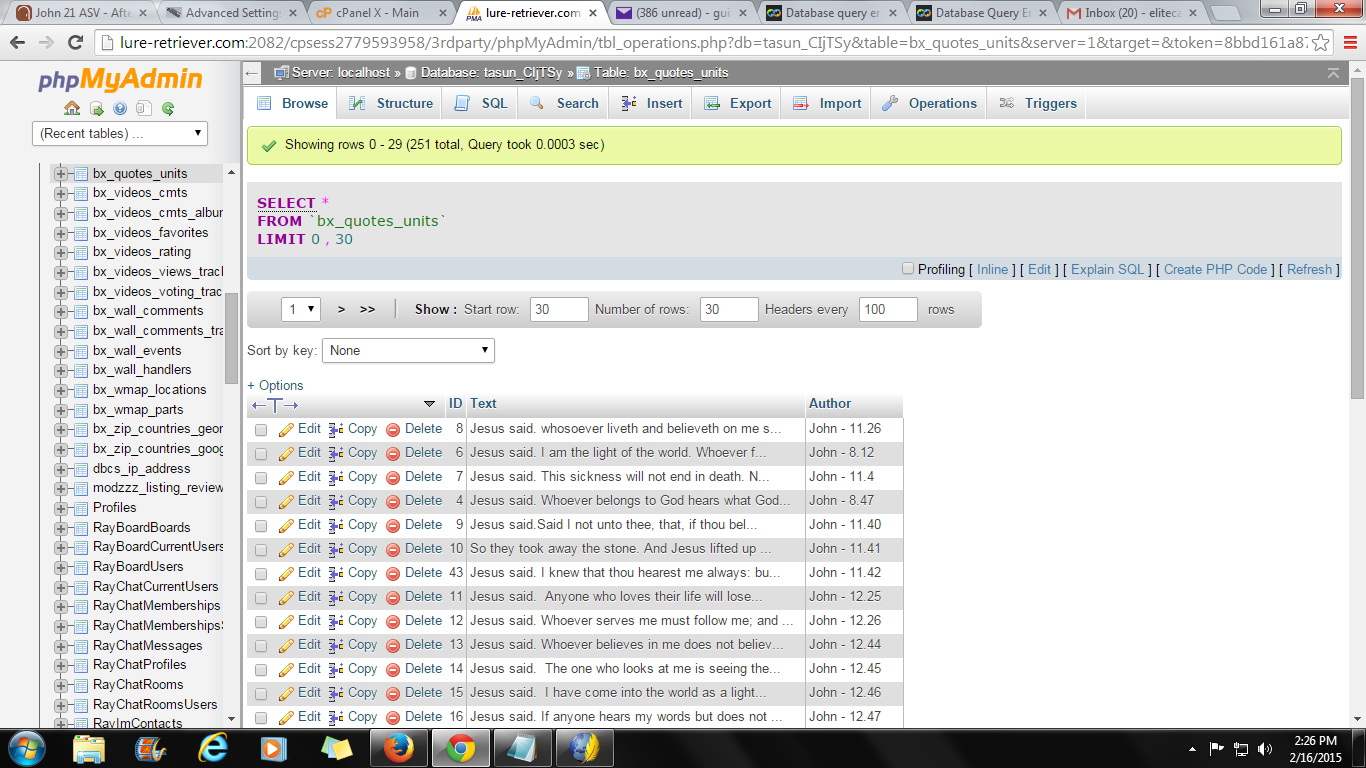
Task: Click the pencil Edit icon for ID 43
Action: pyautogui.click(x=286, y=573)
